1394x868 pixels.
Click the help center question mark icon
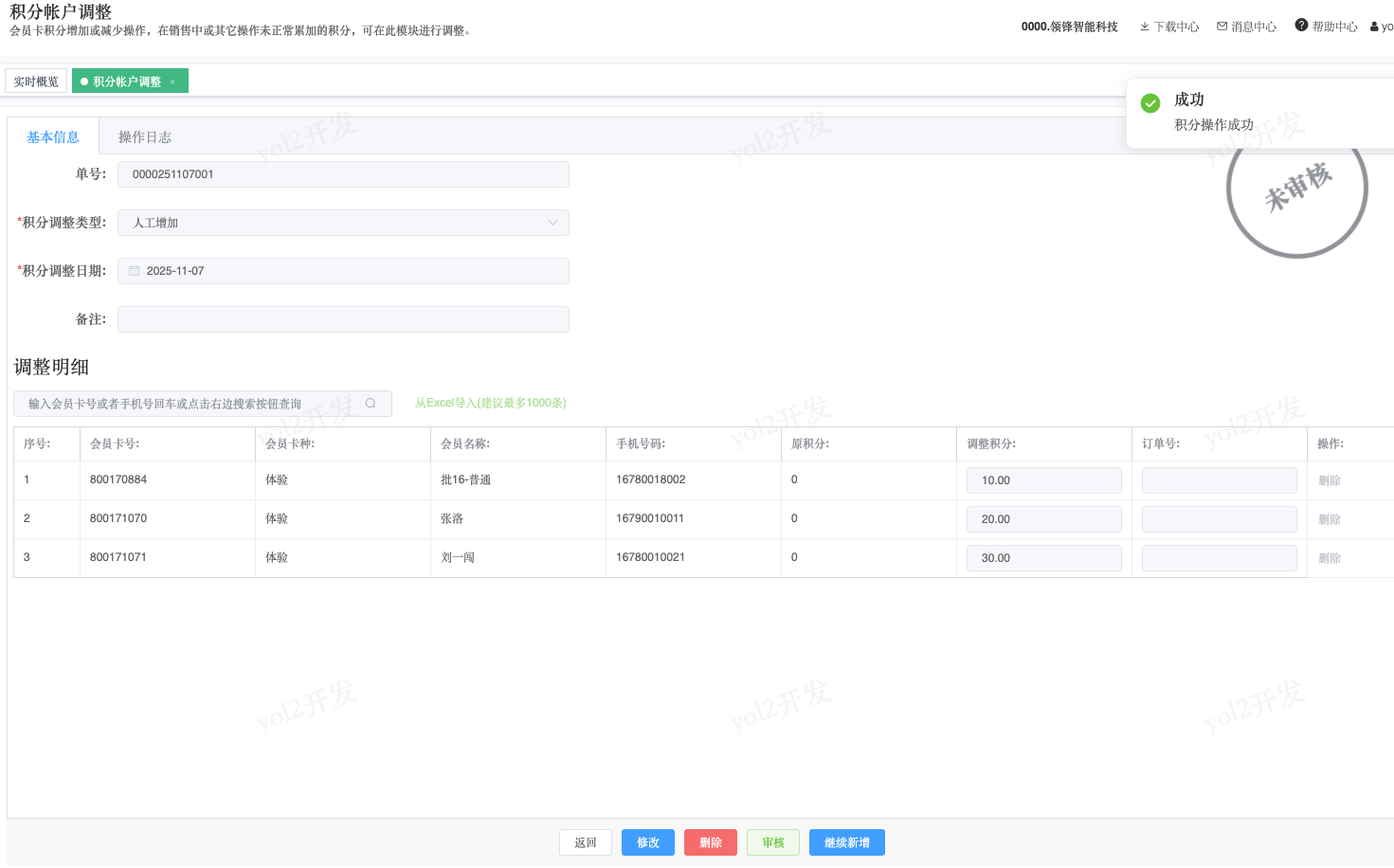(x=1302, y=25)
